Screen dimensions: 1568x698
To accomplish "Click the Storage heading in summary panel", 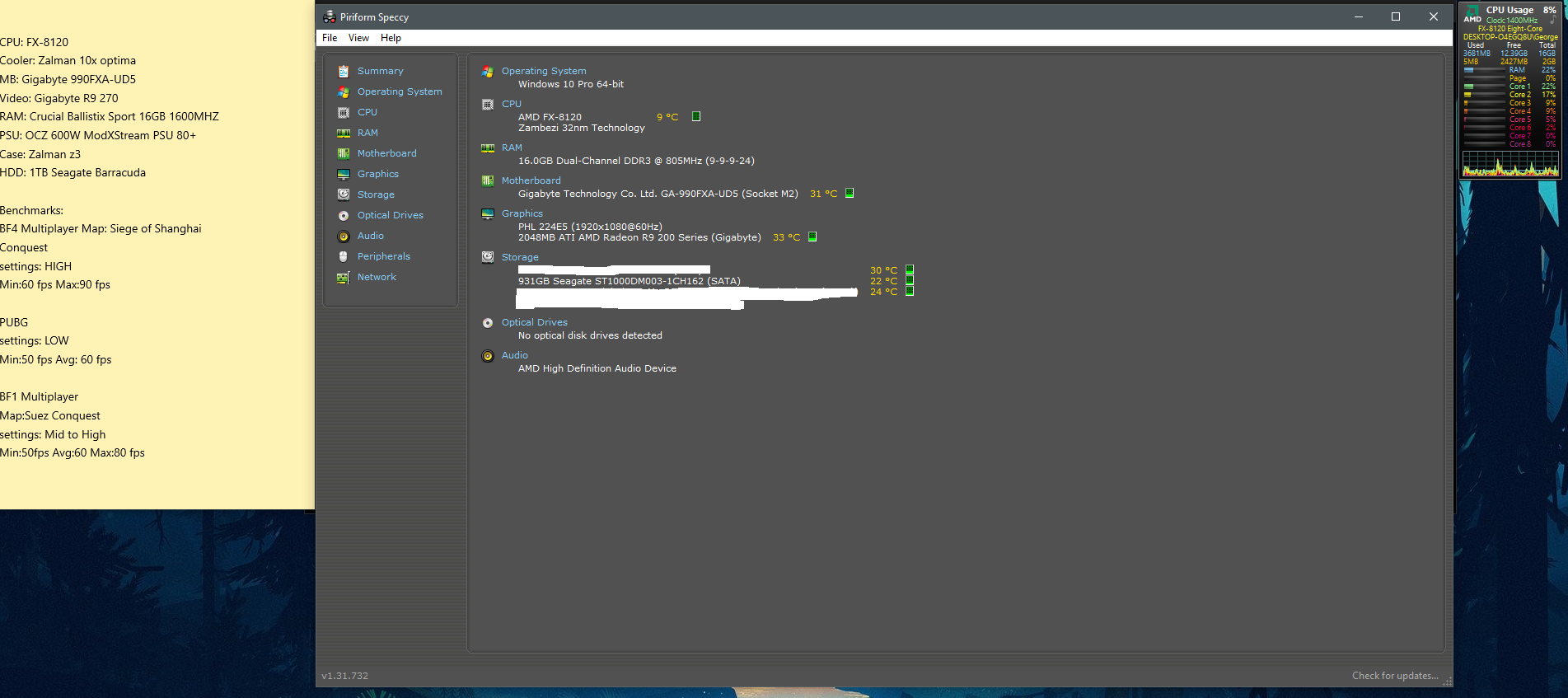I will coord(520,257).
